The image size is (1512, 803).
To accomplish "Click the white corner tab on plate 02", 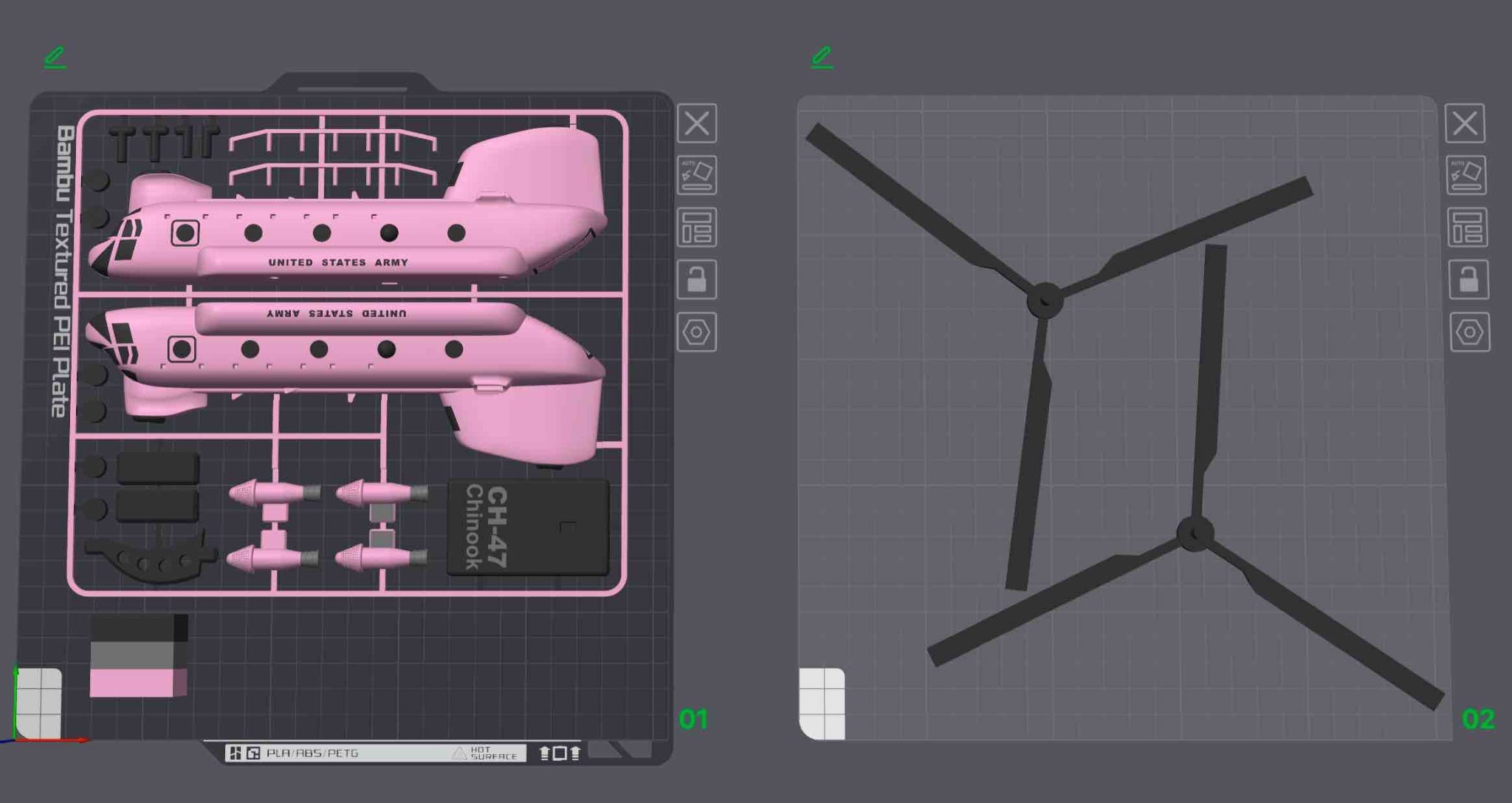I will [x=822, y=703].
